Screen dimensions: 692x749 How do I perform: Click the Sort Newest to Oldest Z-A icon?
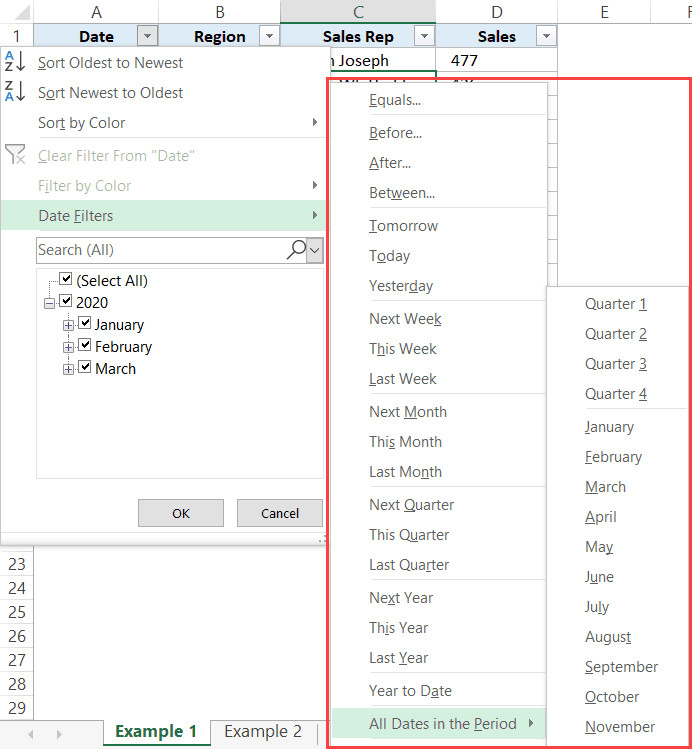[x=14, y=92]
